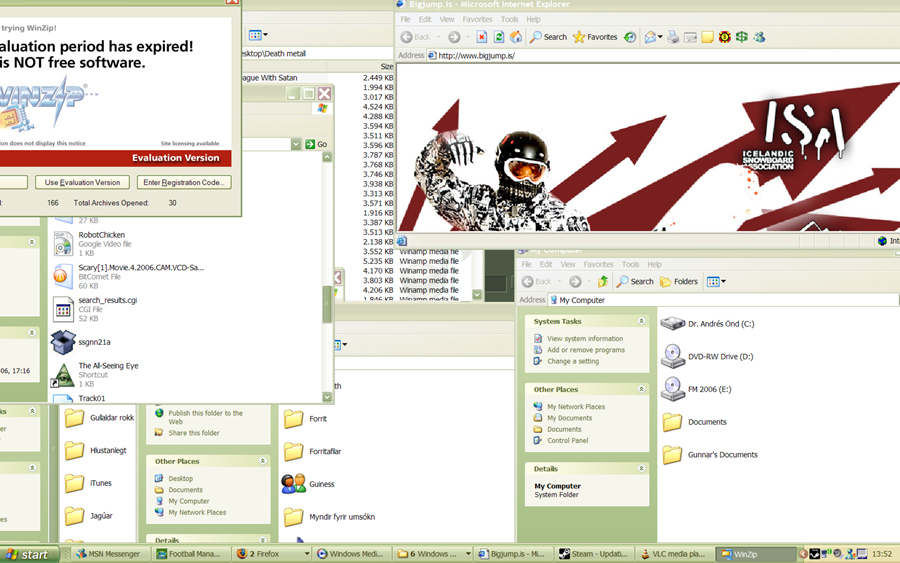
Task: Click Enter Registration Code in WinZip
Action: 184,183
